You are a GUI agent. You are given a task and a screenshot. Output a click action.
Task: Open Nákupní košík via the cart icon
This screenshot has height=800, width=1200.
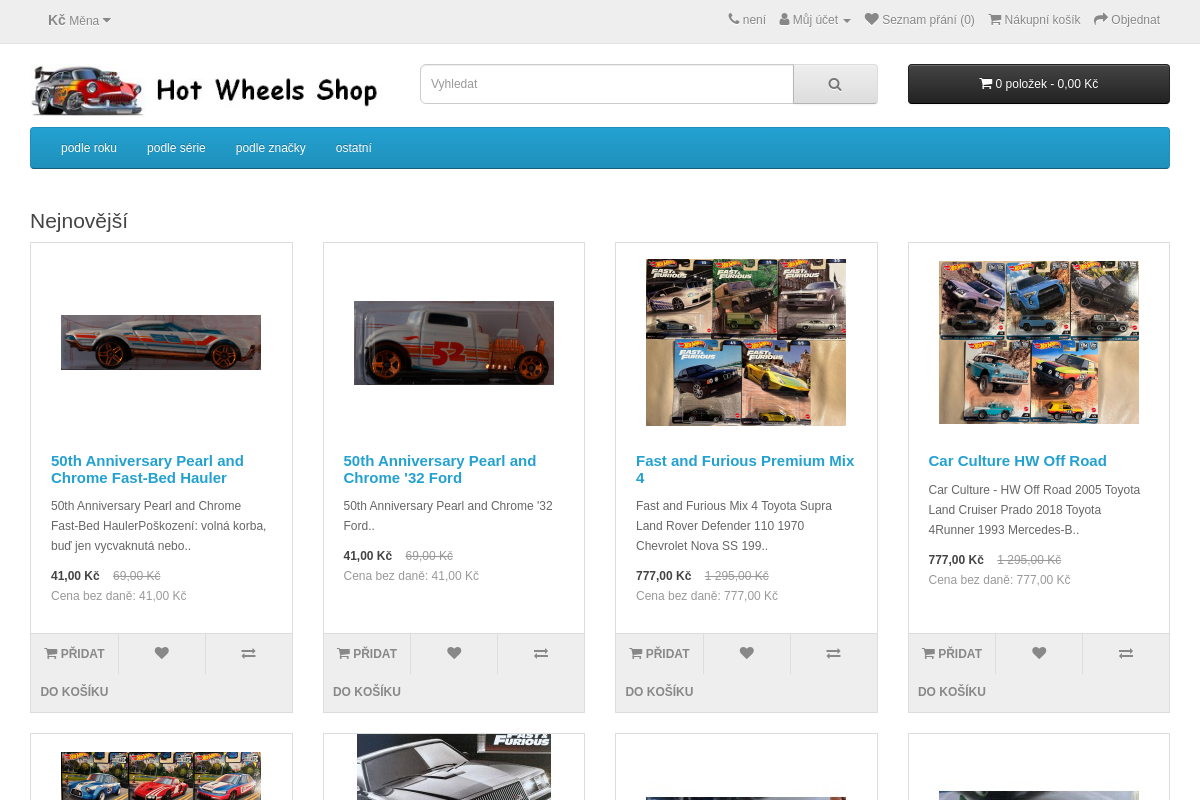[x=996, y=19]
